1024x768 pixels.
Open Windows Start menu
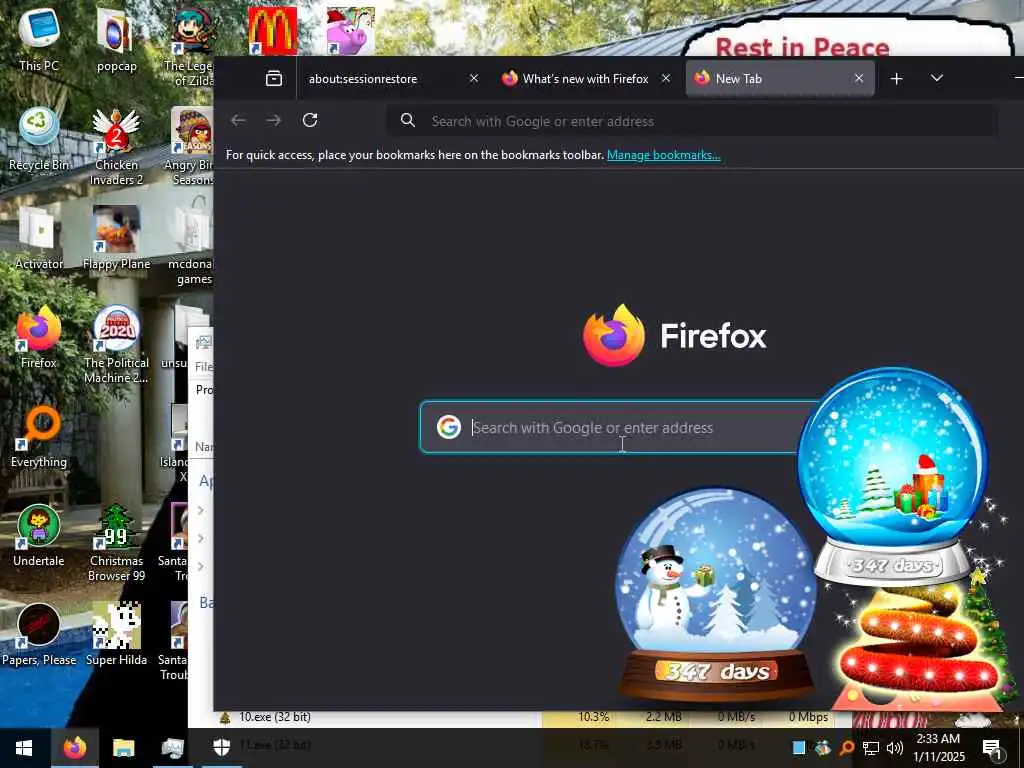(x=24, y=748)
